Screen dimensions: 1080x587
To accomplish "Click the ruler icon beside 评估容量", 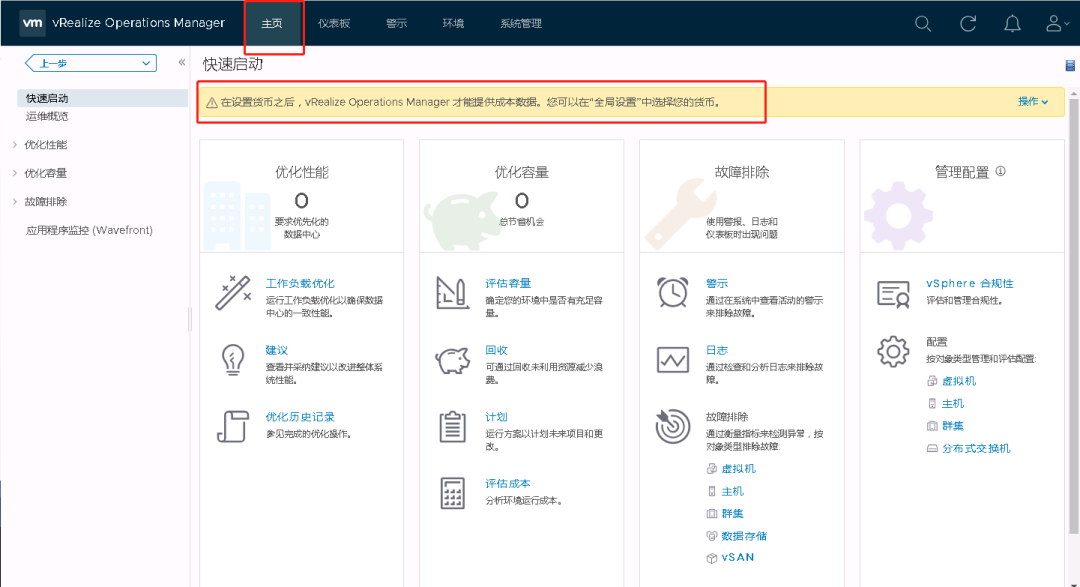I will point(453,293).
